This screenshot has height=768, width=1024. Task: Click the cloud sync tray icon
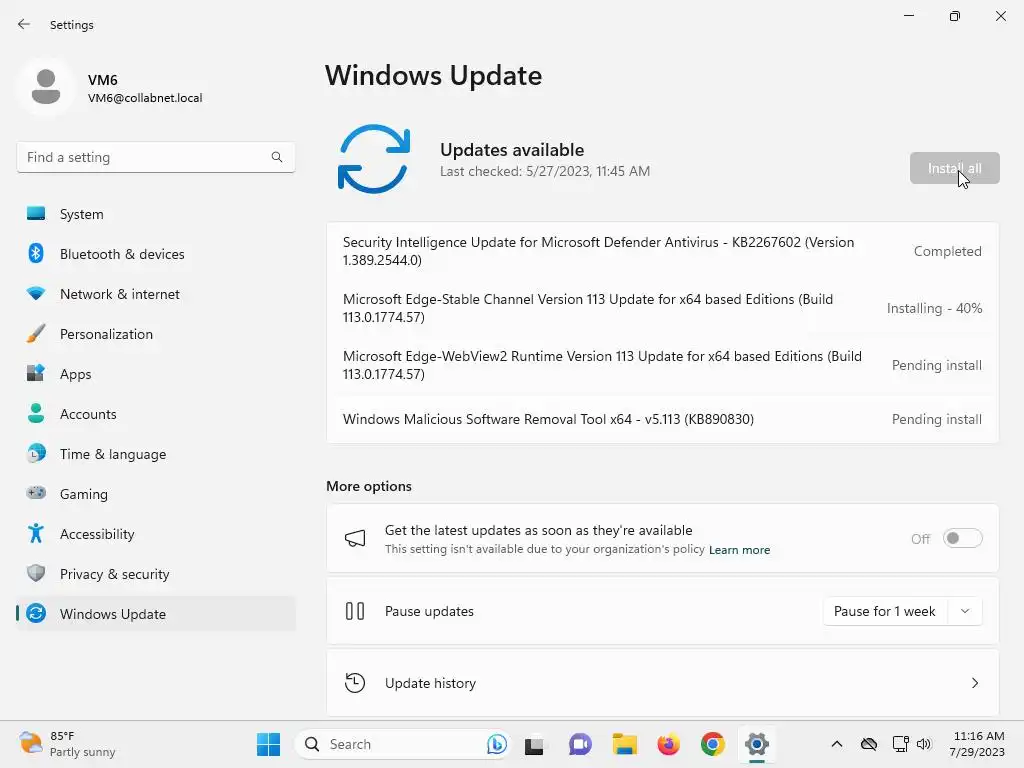(869, 744)
